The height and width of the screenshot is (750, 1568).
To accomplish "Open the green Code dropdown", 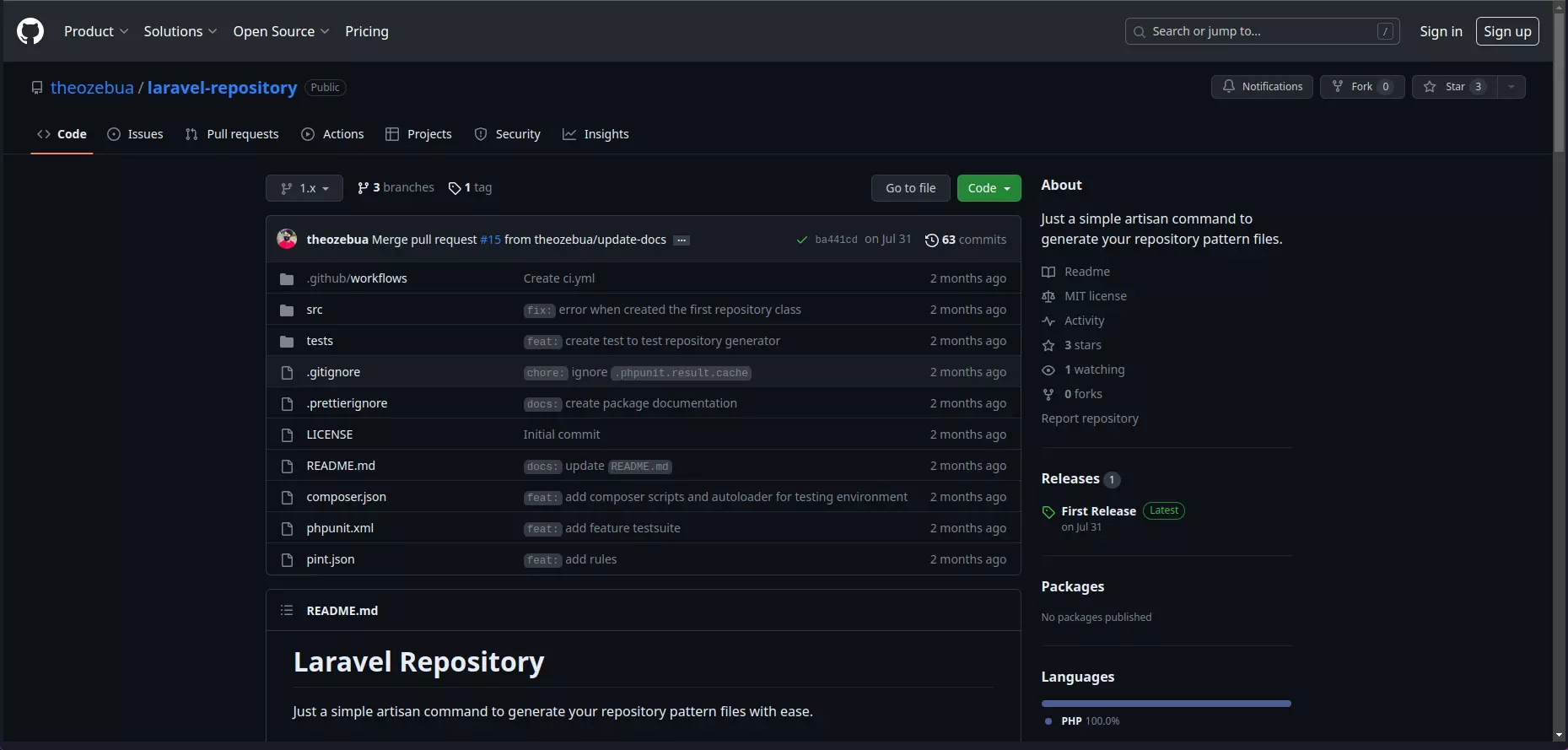I will (989, 188).
